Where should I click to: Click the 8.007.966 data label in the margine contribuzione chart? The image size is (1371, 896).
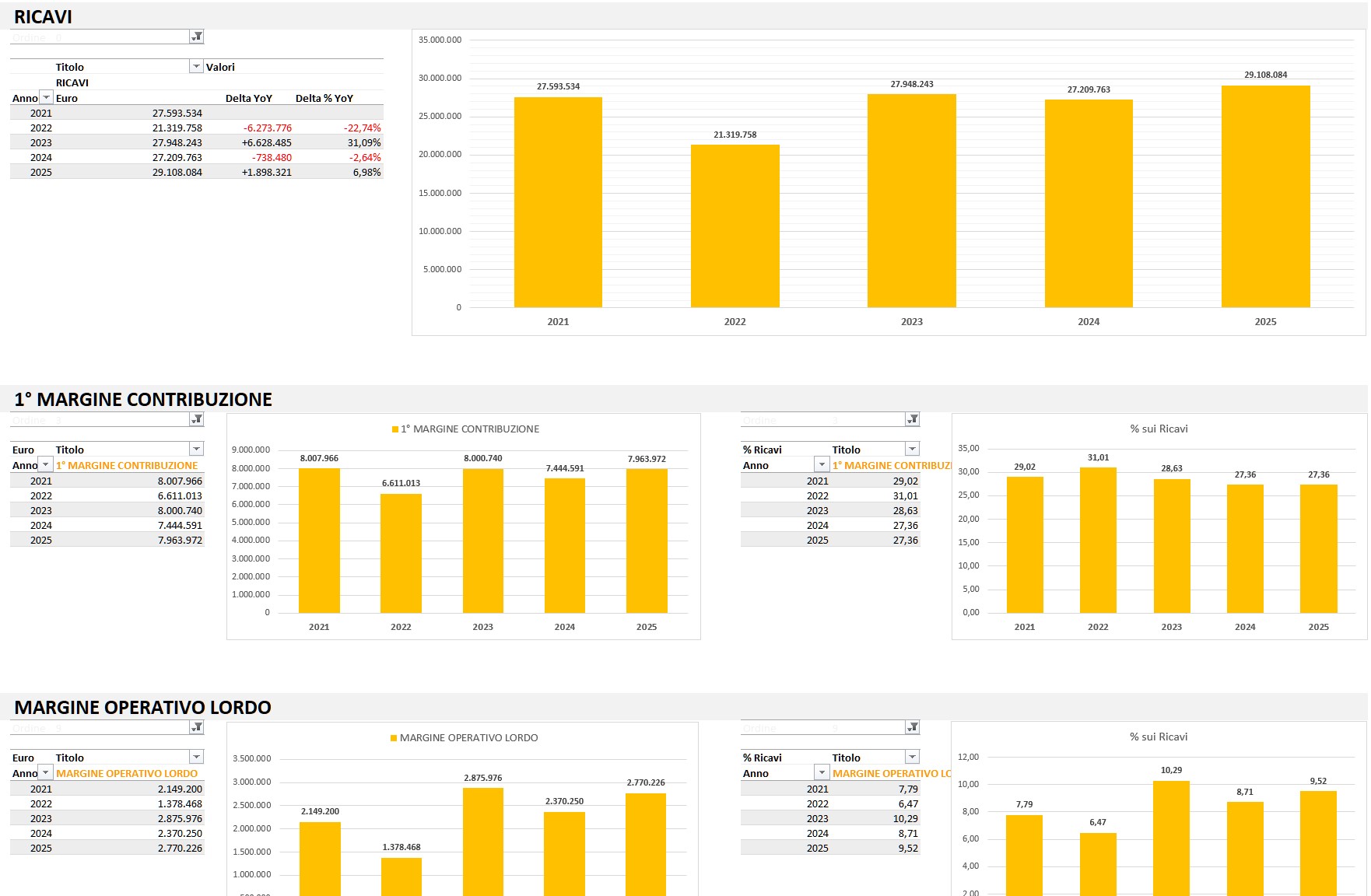tap(319, 458)
